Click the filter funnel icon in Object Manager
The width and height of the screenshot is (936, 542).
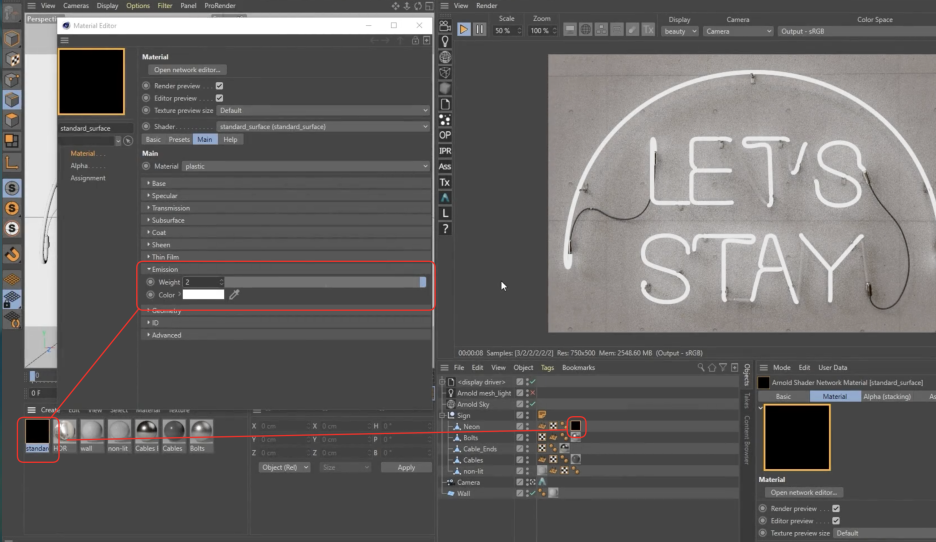click(x=723, y=368)
